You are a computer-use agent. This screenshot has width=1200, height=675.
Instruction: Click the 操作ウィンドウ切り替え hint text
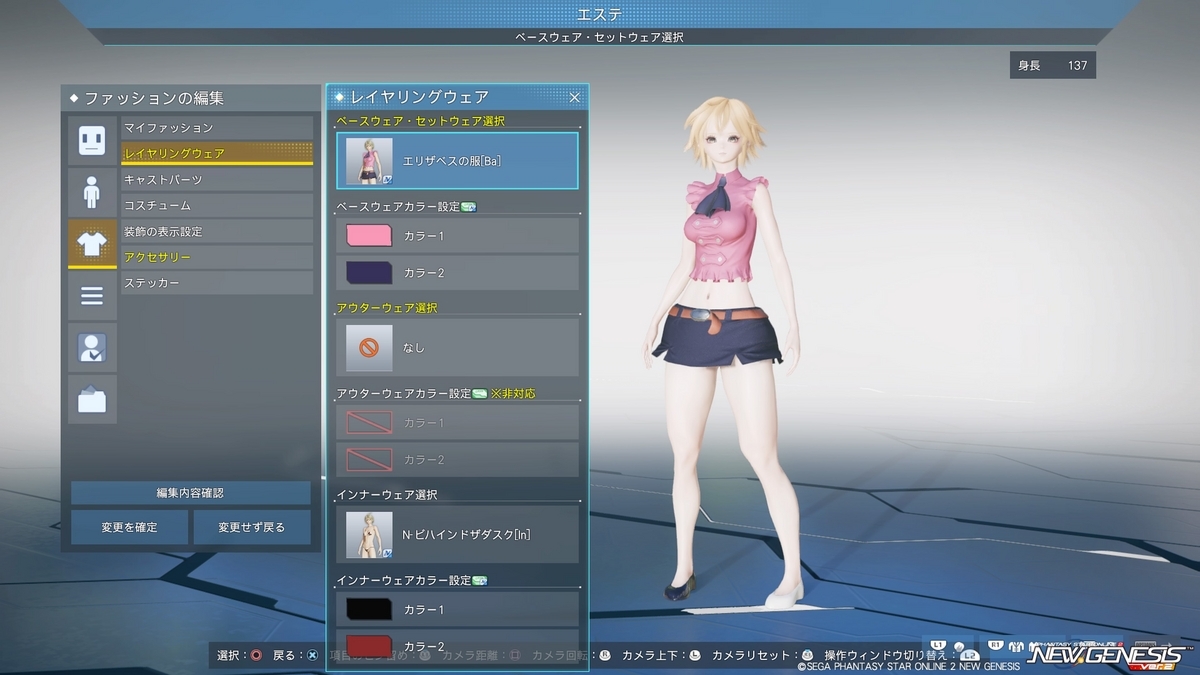click(x=884, y=656)
